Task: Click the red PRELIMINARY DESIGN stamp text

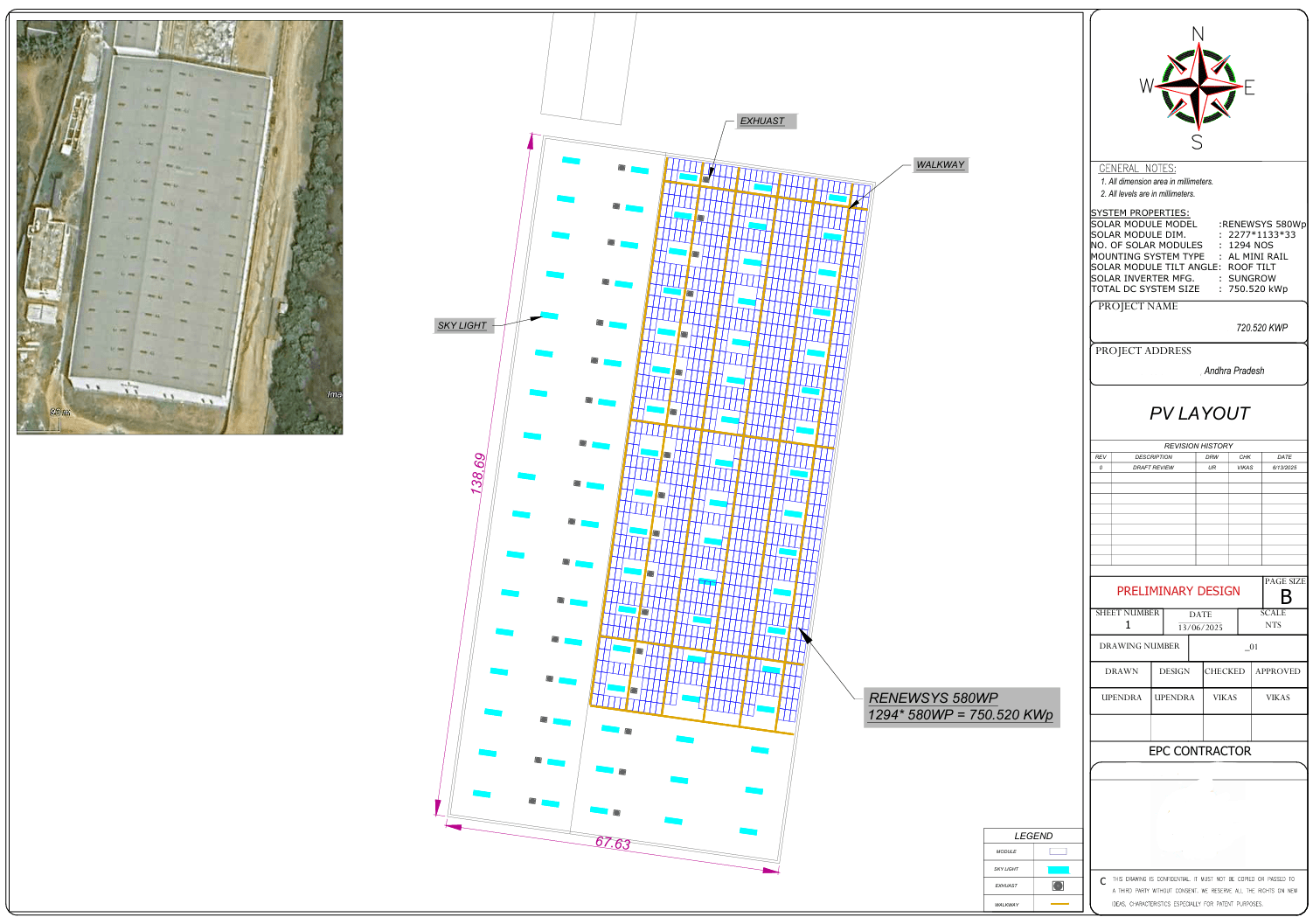Action: click(1178, 591)
